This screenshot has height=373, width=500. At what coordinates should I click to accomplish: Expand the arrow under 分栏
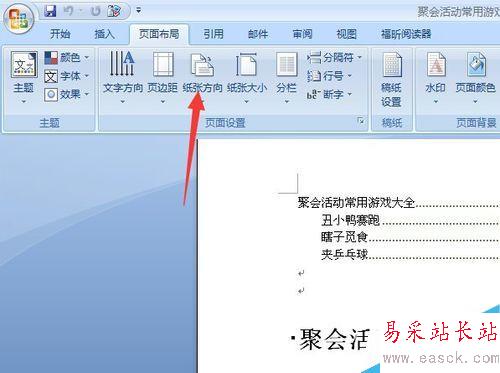point(287,101)
